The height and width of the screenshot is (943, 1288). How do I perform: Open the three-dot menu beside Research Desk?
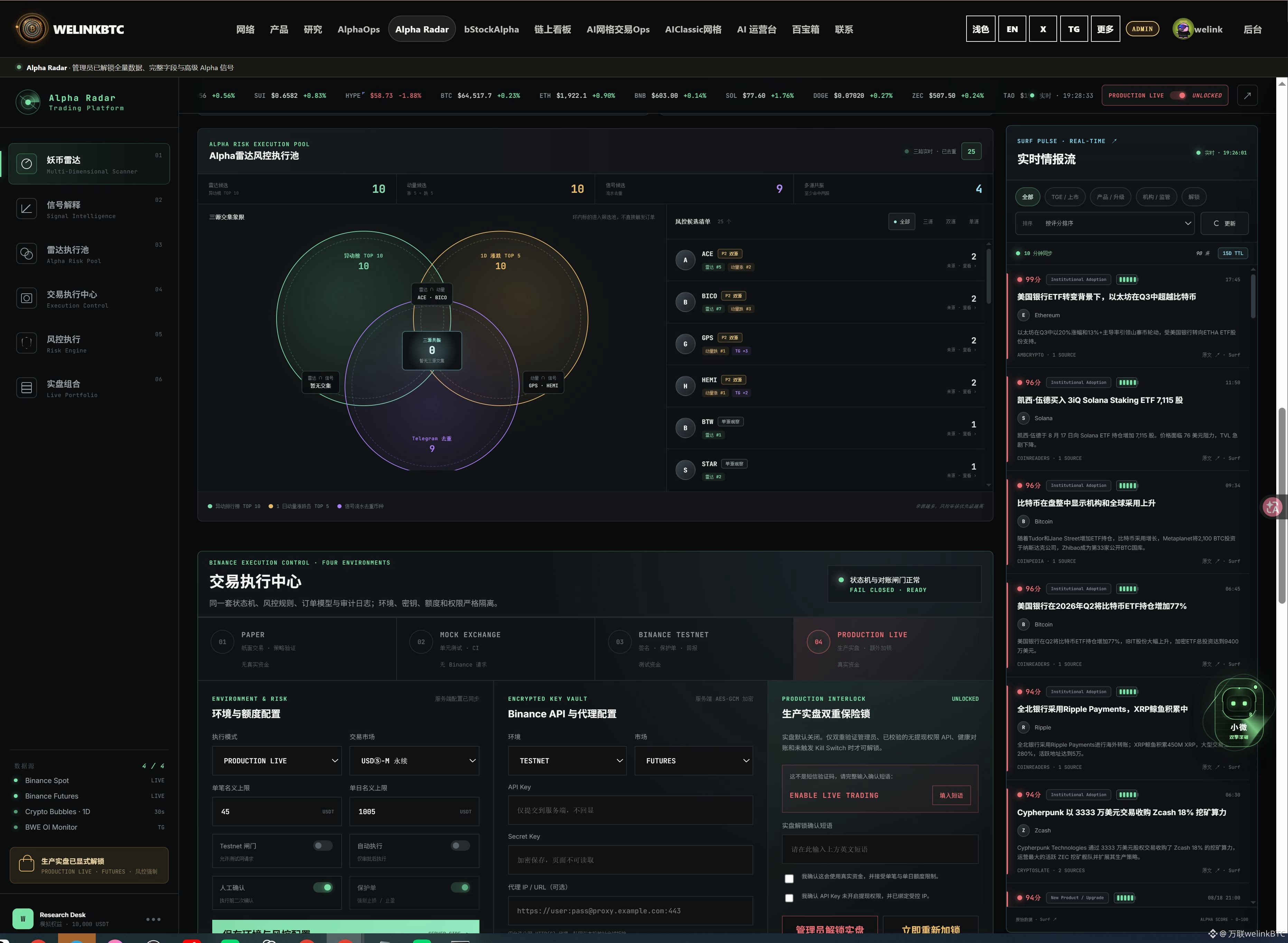point(153,919)
